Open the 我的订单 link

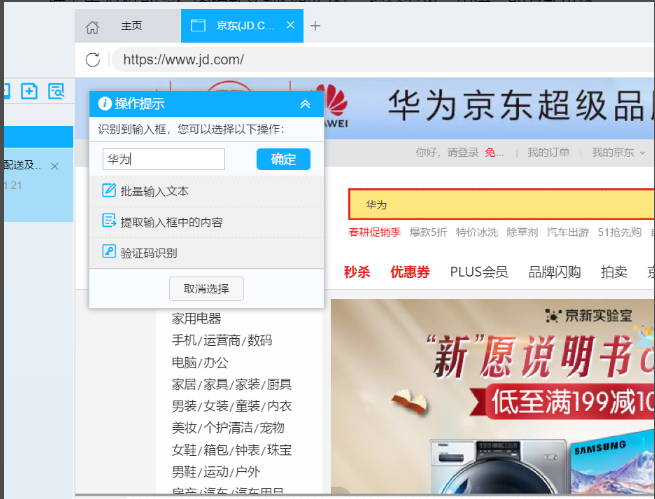coord(548,152)
